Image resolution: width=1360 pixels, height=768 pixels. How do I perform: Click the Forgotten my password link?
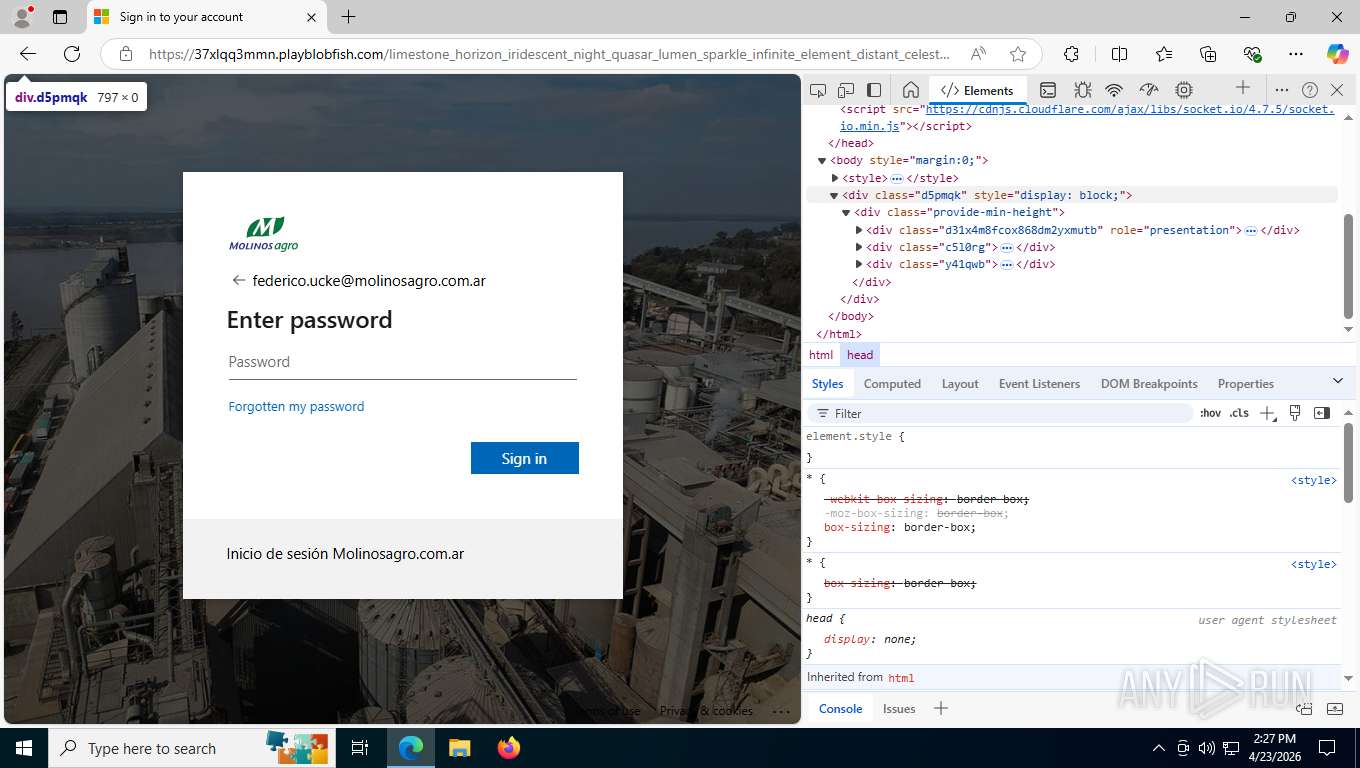click(296, 407)
